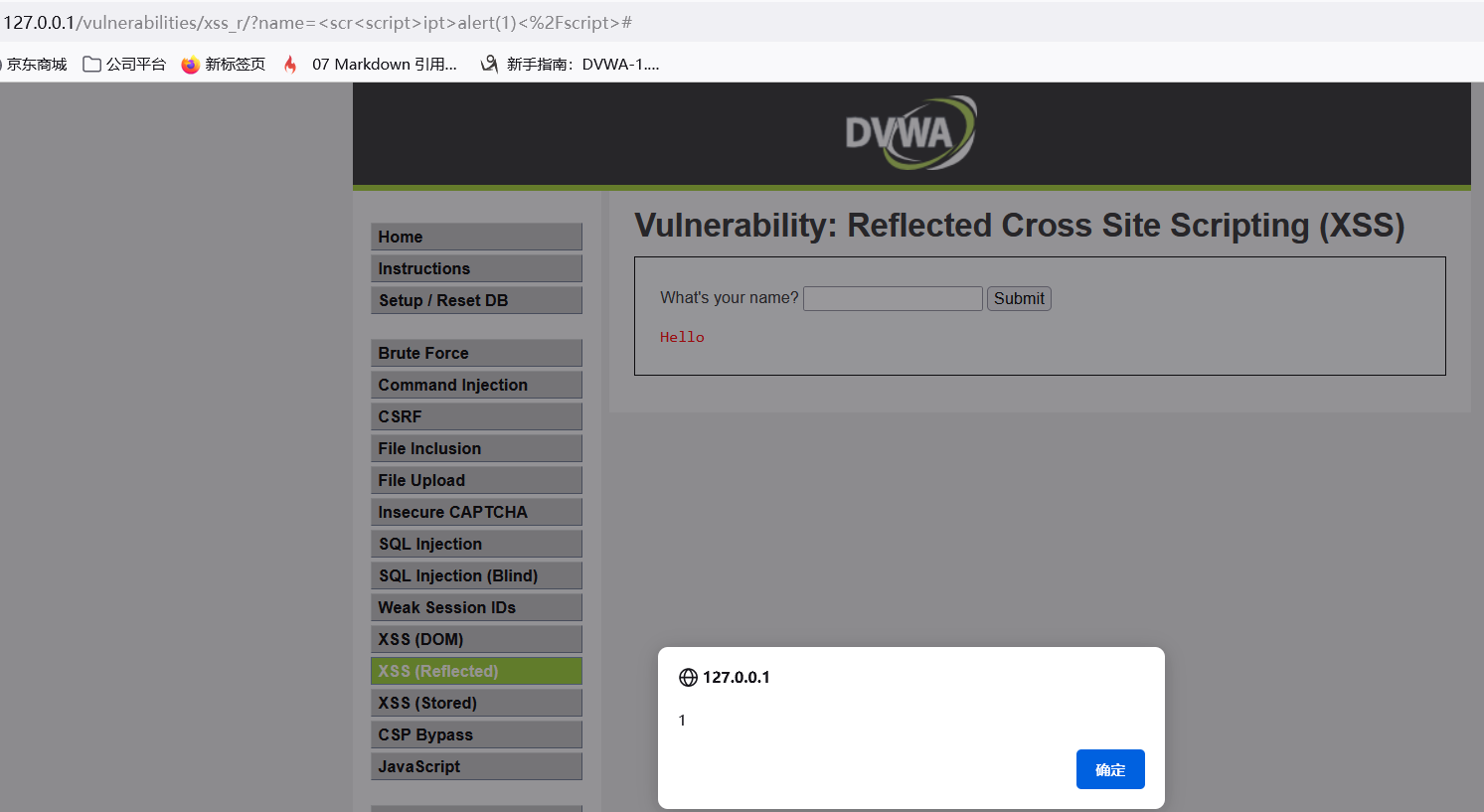
Task: Open JavaScript vulnerability page
Action: [x=476, y=766]
